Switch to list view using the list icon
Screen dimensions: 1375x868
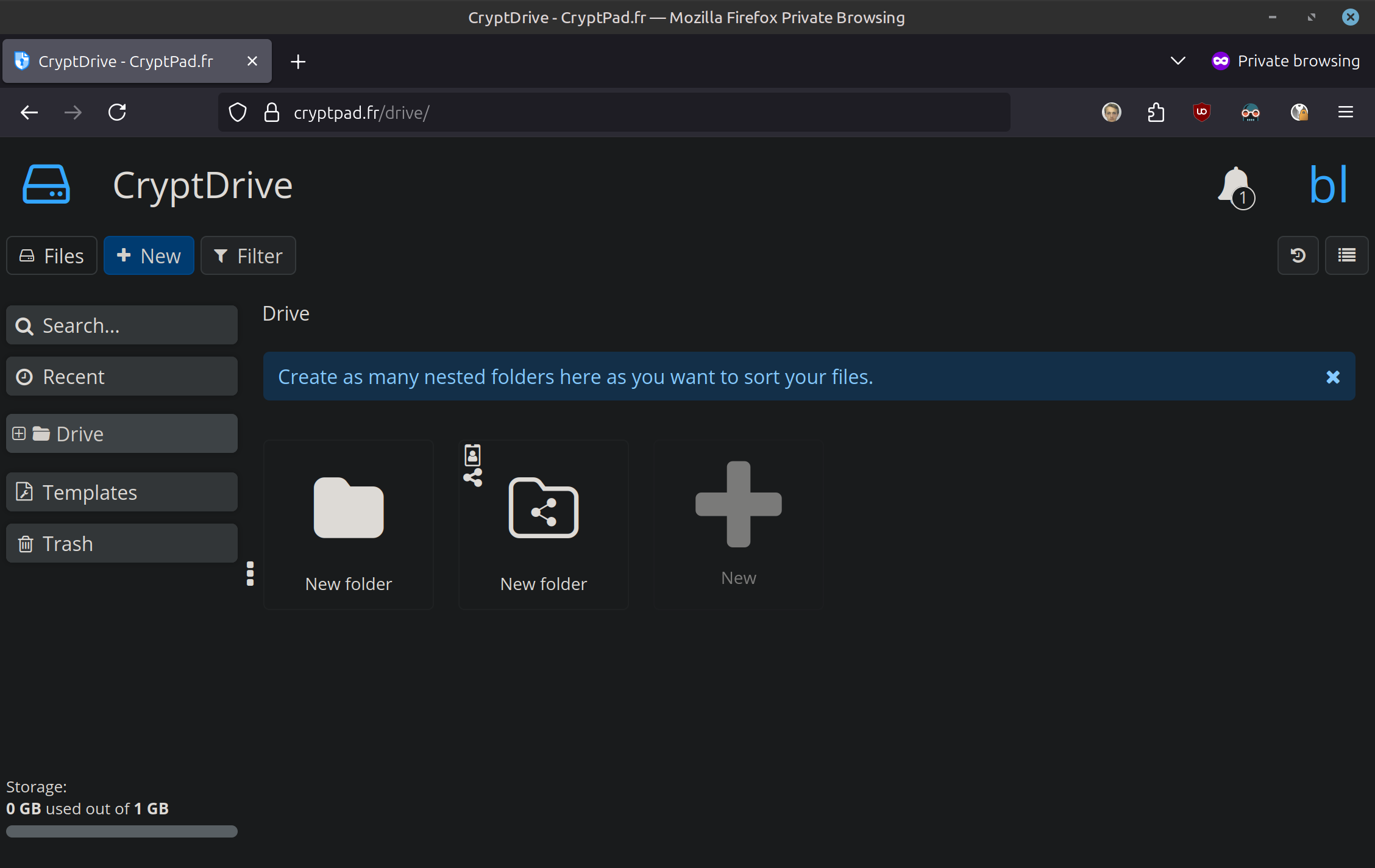(x=1346, y=255)
